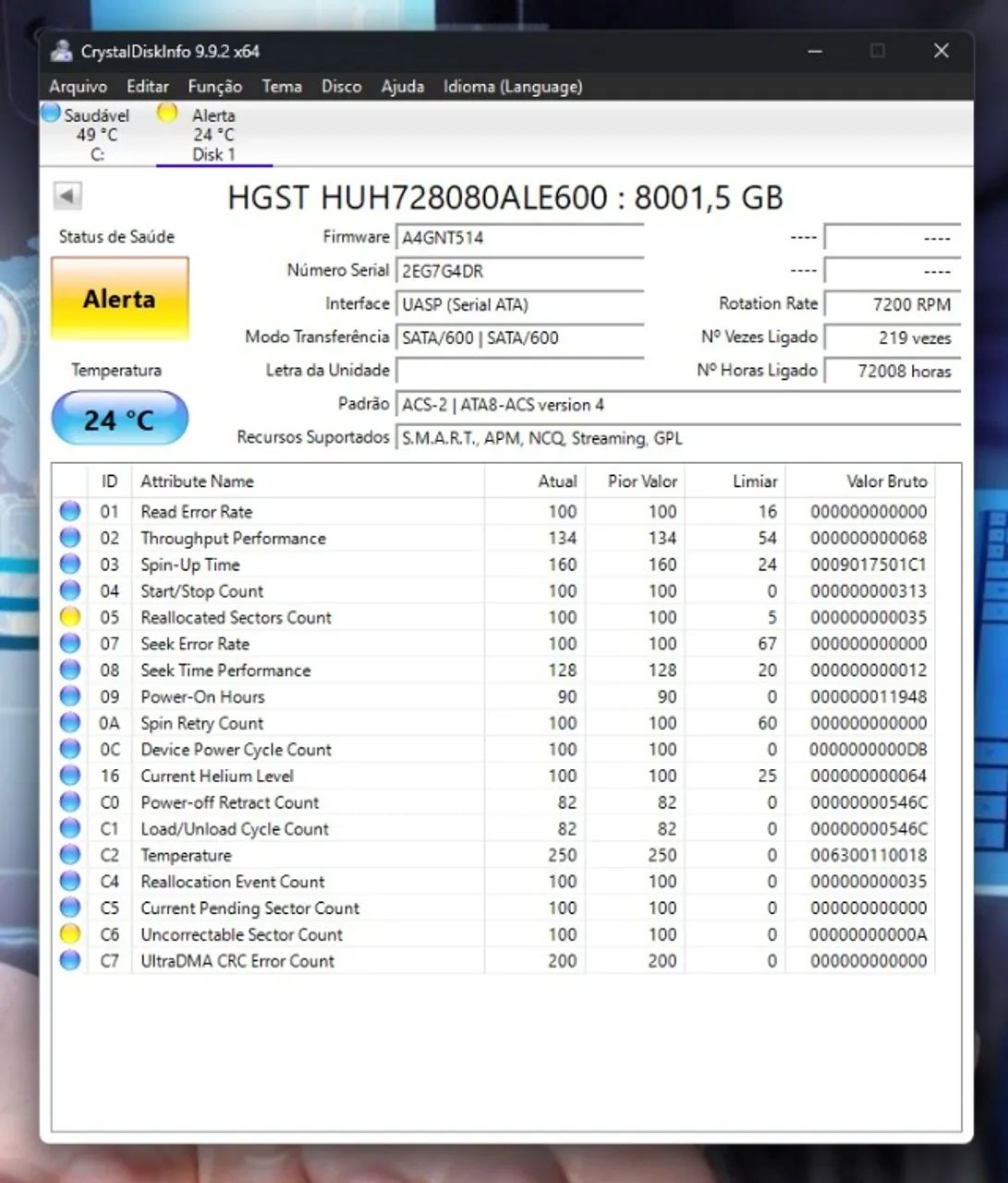This screenshot has height=1183, width=1008.
Task: Open the Arquivo menu
Action: coord(78,86)
